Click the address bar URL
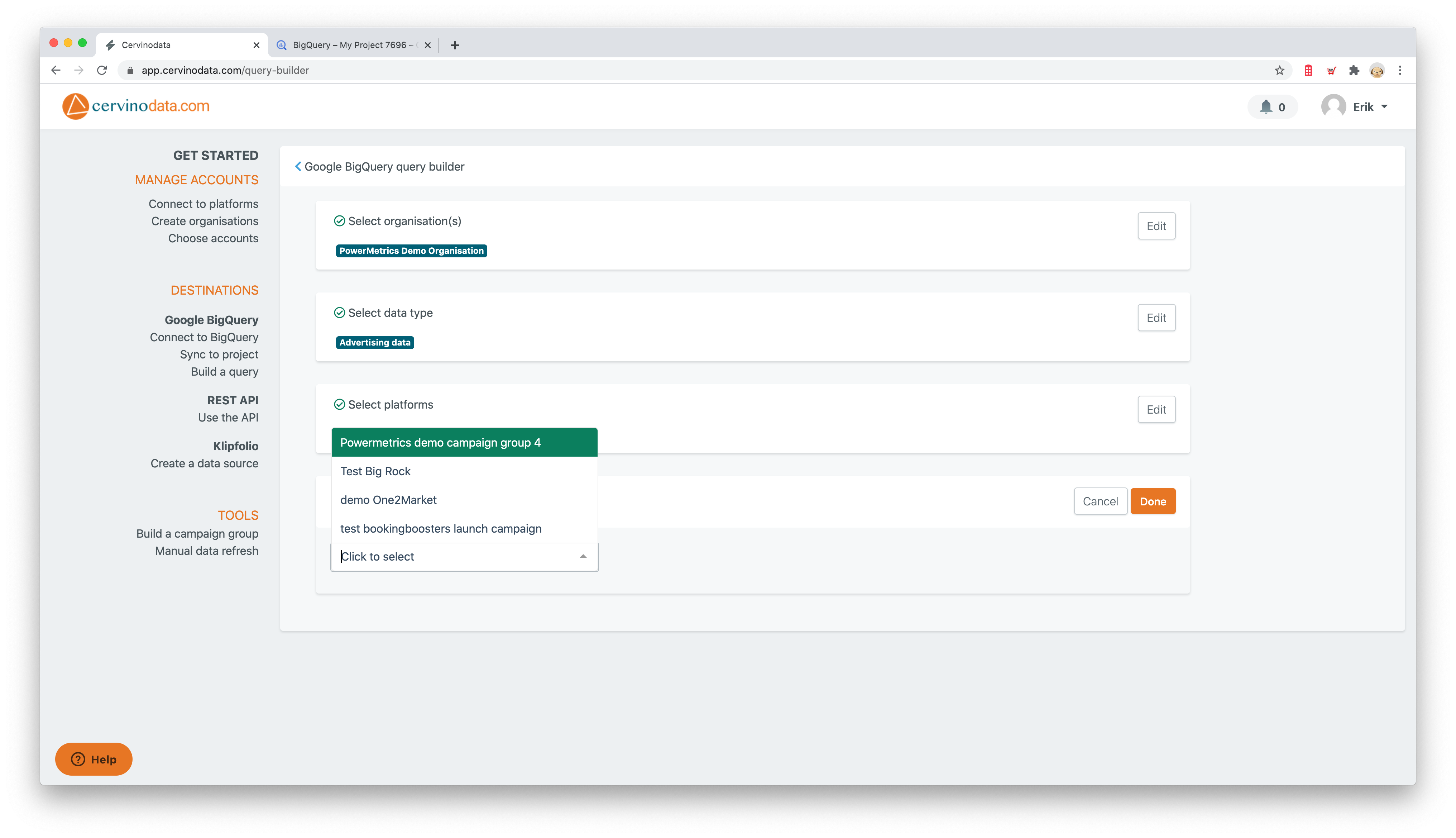Image resolution: width=1456 pixels, height=838 pixels. [x=225, y=70]
